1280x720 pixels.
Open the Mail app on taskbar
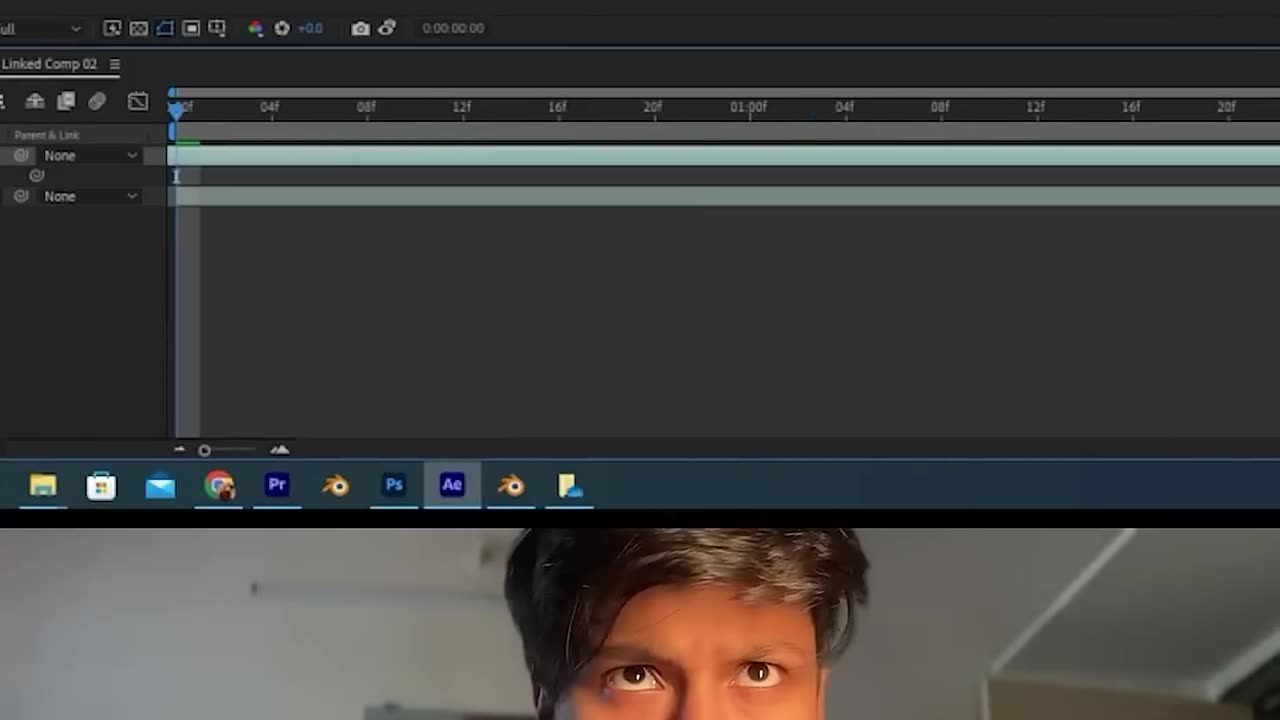[160, 486]
